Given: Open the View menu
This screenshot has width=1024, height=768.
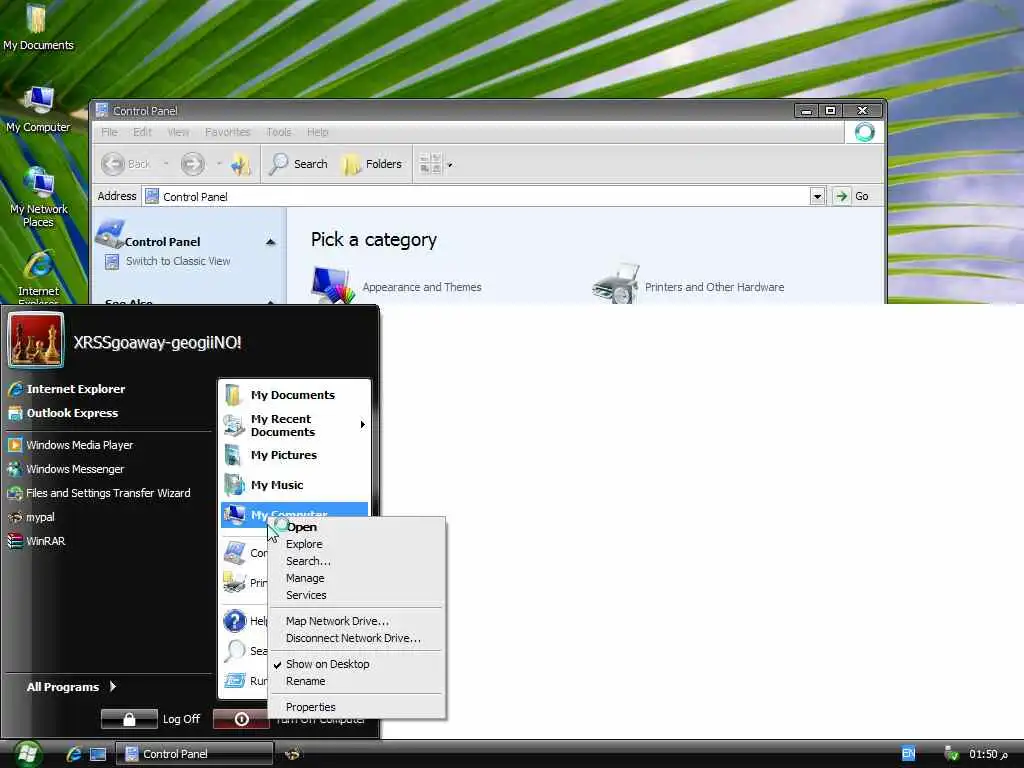Looking at the screenshot, I should [178, 132].
